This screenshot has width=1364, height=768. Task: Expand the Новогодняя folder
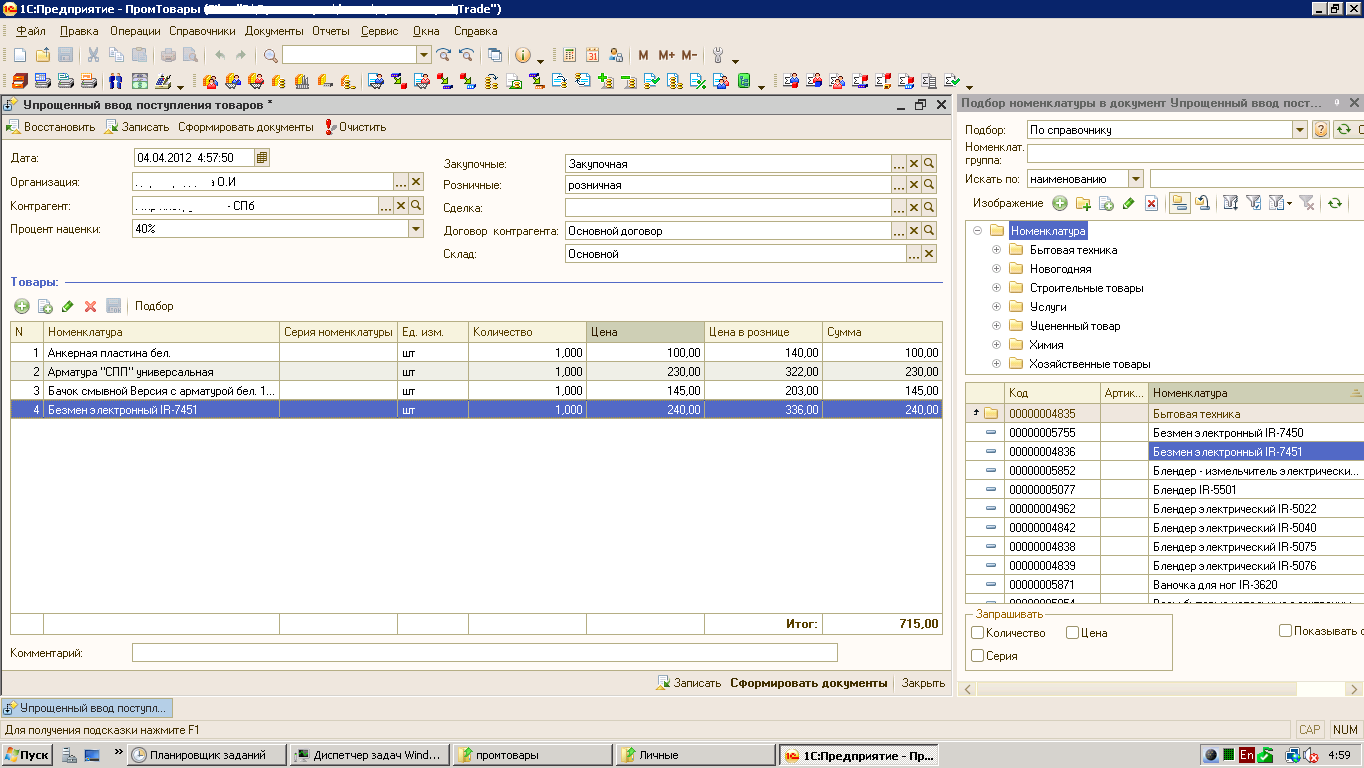996,269
